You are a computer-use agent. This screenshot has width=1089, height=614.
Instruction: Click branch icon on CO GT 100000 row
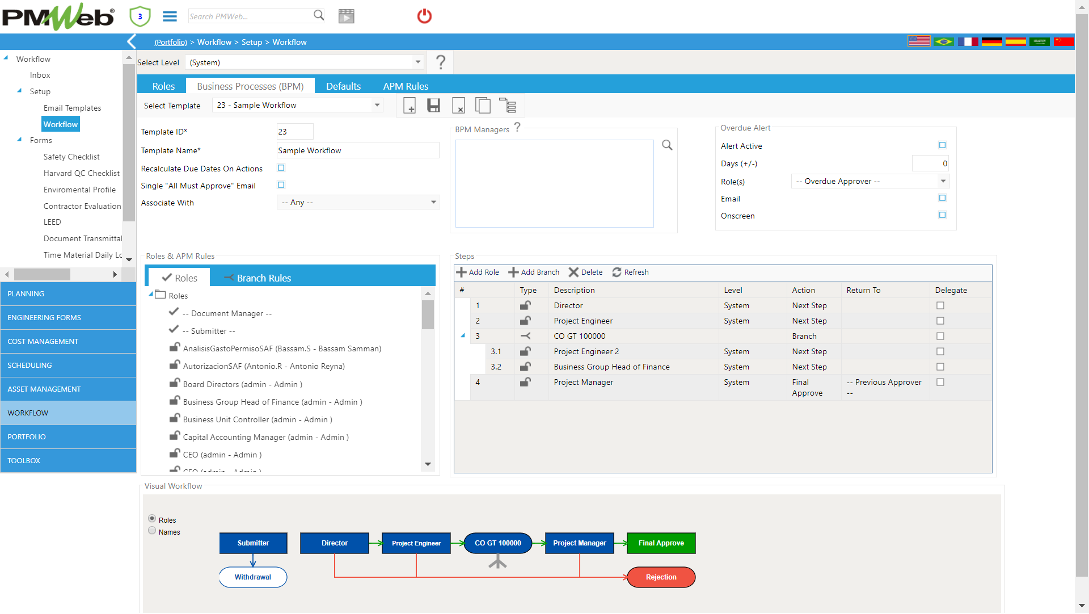pos(526,336)
